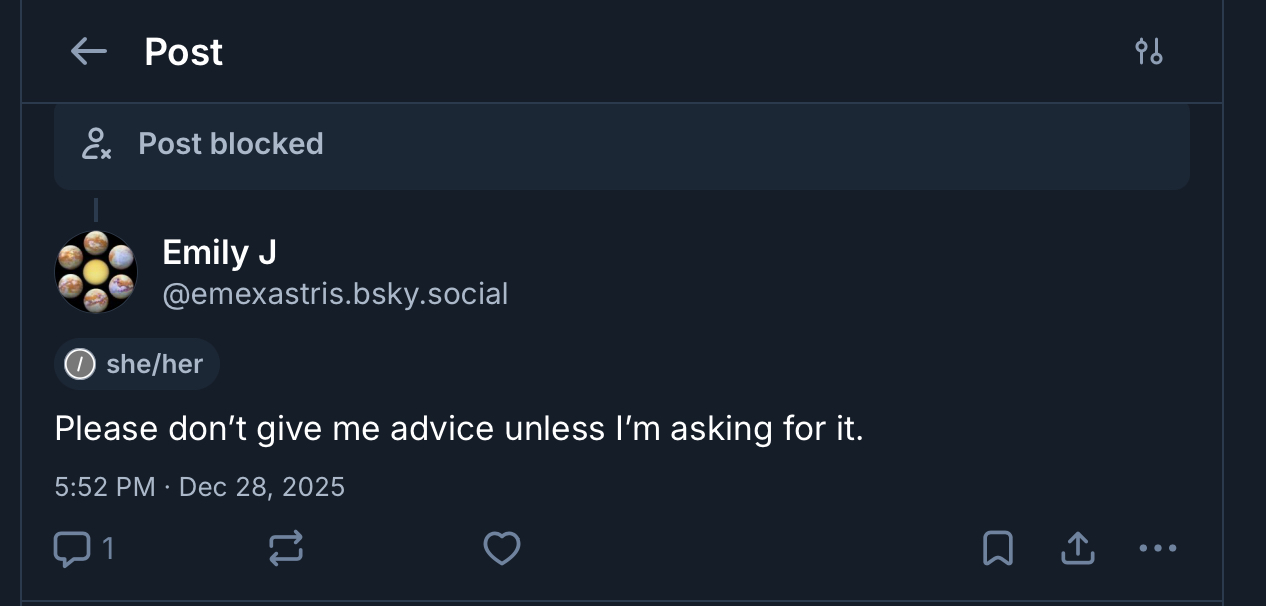This screenshot has height=606, width=1266.
Task: Open thread preferences settings icon
Action: (x=1149, y=52)
